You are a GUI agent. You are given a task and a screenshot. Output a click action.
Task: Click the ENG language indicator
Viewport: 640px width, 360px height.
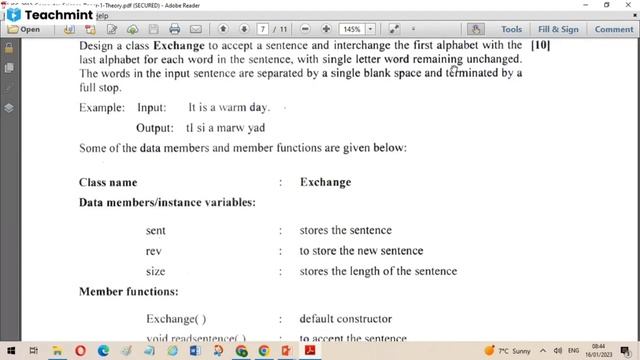tap(573, 351)
